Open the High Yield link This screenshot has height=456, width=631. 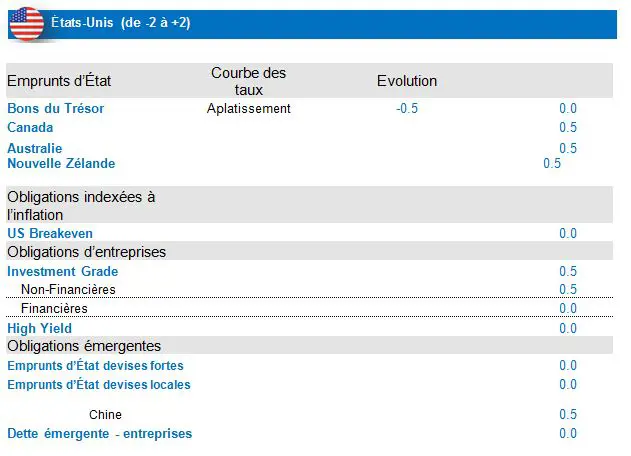pyautogui.click(x=39, y=328)
